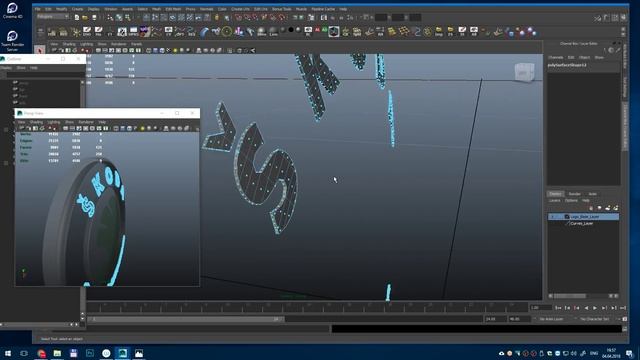Image resolution: width=640 pixels, height=360 pixels.
Task: Open the Show menu in Outliner window
Action: point(21,68)
